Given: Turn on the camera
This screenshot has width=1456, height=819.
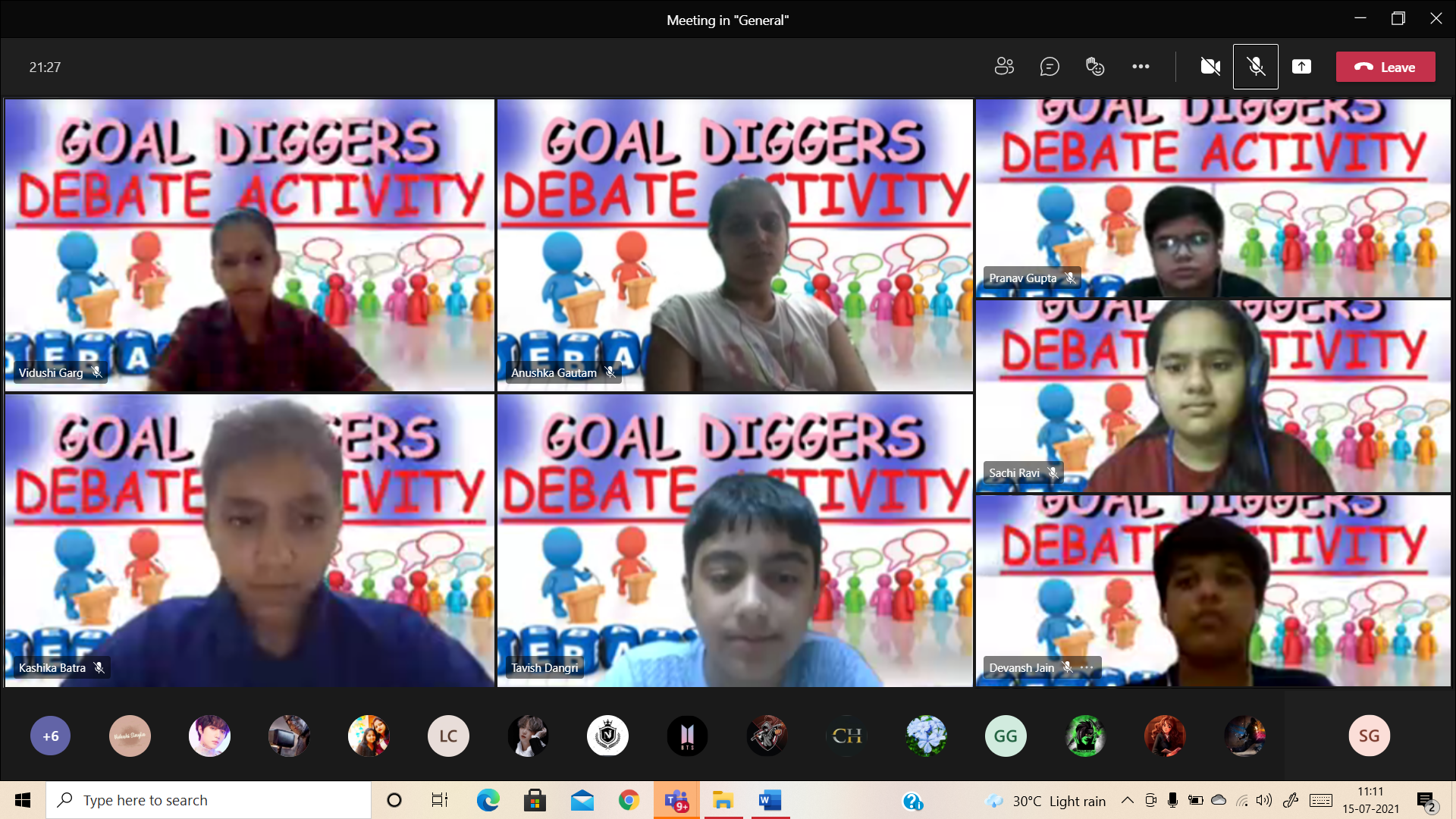Looking at the screenshot, I should click(1210, 67).
